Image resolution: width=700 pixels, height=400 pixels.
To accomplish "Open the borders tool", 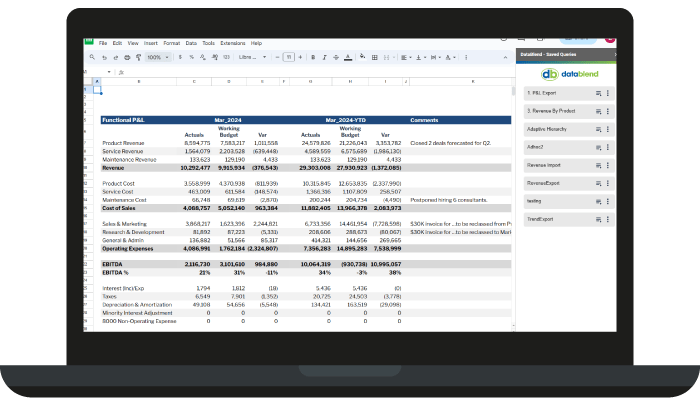I will coord(375,57).
